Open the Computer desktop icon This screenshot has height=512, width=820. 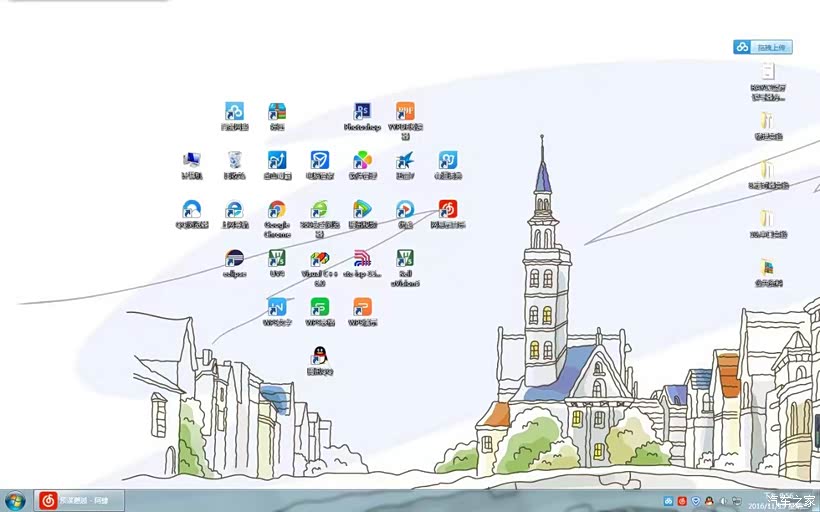[191, 160]
